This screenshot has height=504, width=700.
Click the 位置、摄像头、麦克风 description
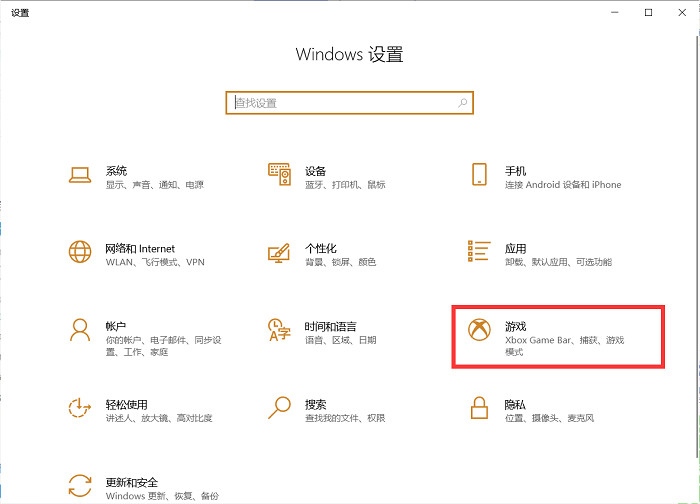coord(550,418)
